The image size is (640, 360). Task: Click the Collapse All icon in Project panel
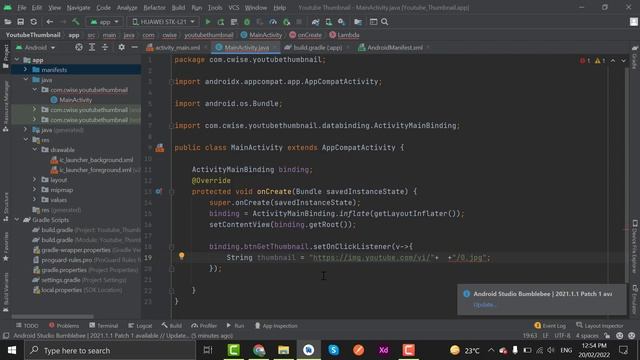105,47
